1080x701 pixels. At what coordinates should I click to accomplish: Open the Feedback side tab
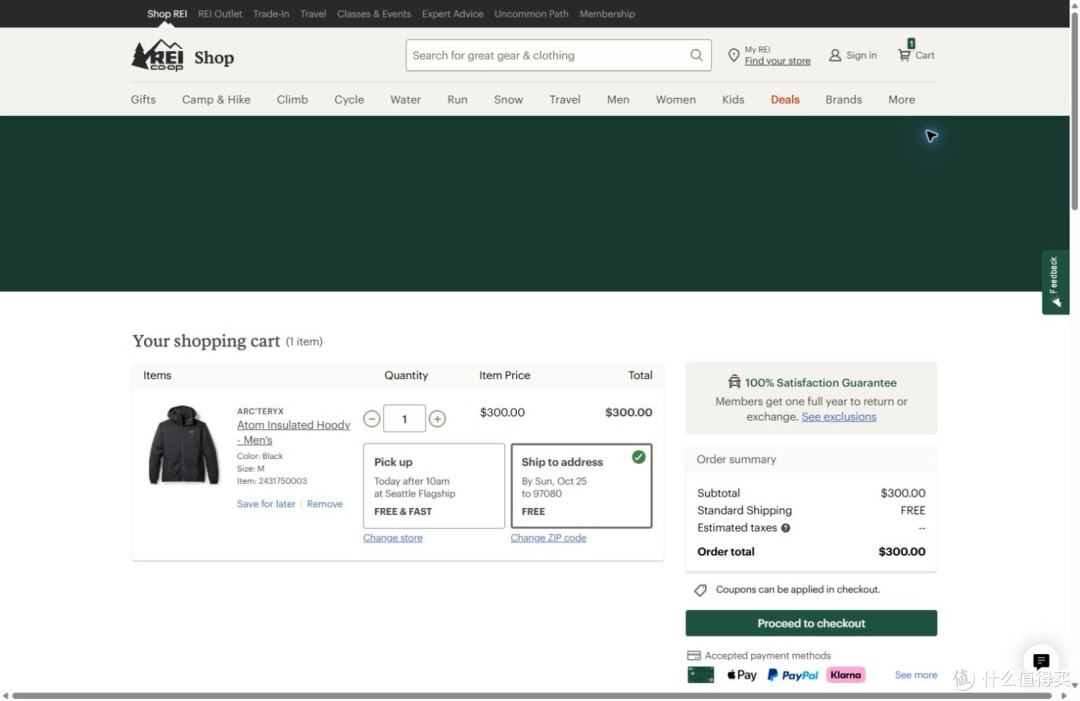[1055, 282]
